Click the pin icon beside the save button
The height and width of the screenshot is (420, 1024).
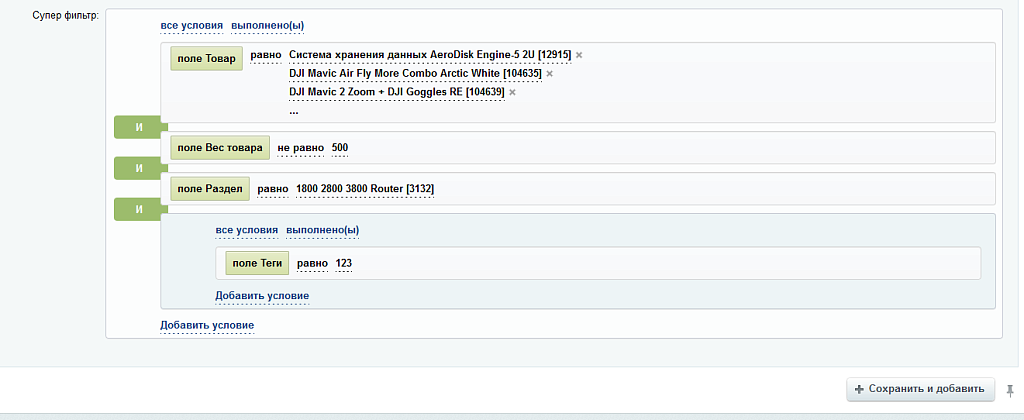(1009, 388)
